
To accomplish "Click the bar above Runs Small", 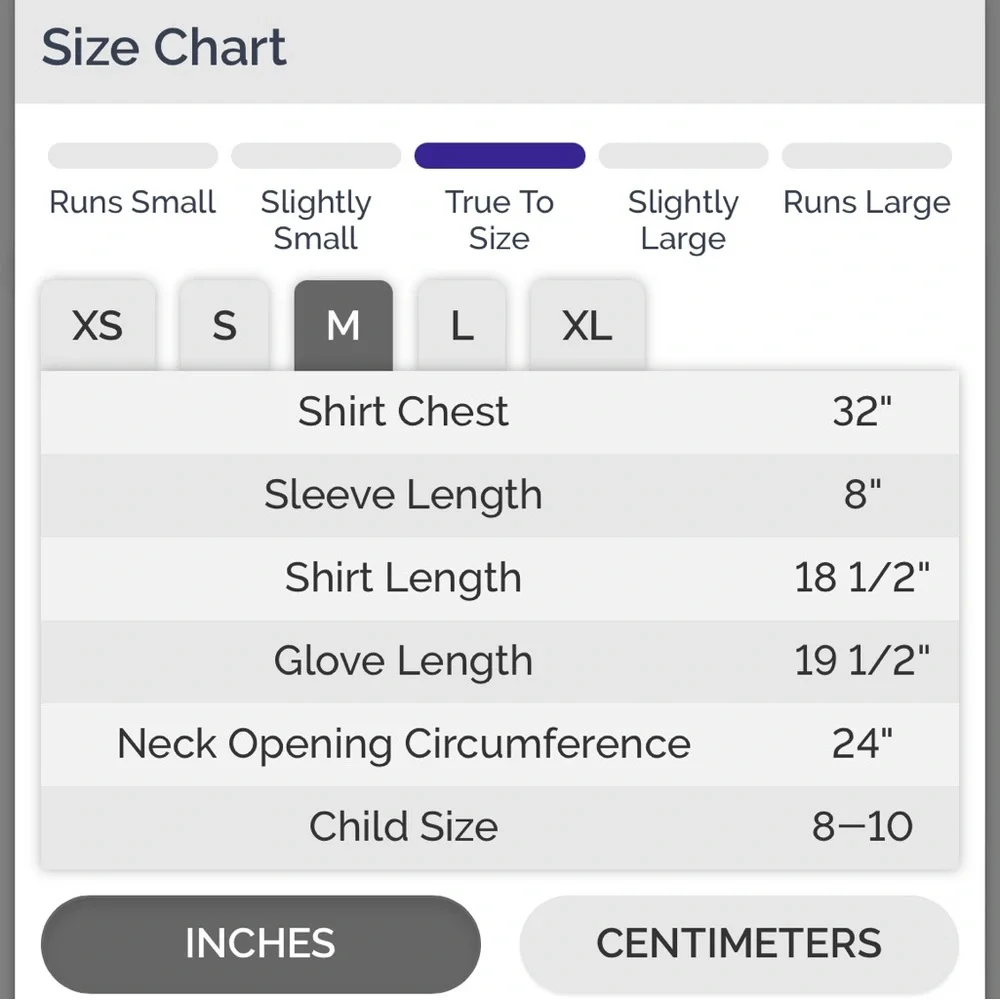I will pos(133,156).
